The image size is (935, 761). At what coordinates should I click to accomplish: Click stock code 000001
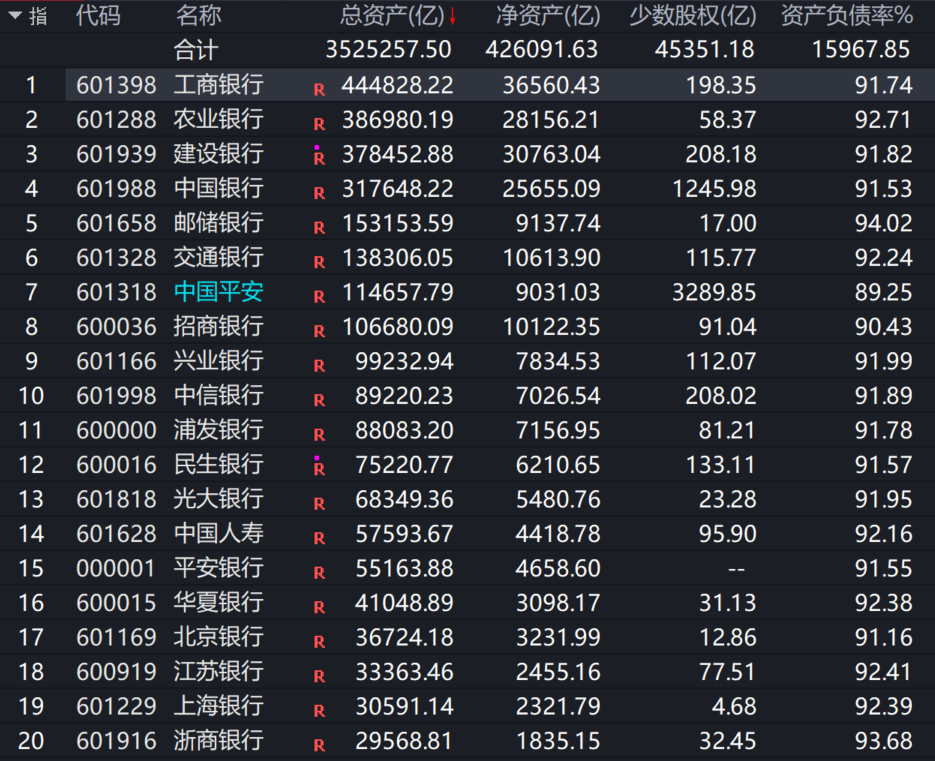point(116,569)
